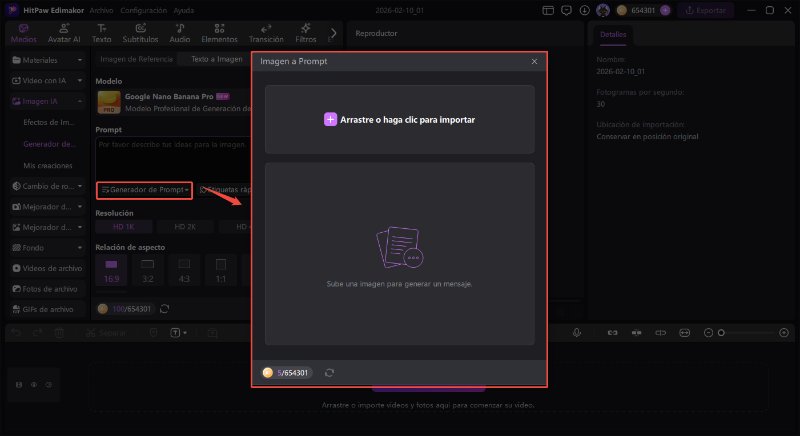This screenshot has width=800, height=436.
Task: Click the 5/654301 credit counter
Action: (x=287, y=373)
